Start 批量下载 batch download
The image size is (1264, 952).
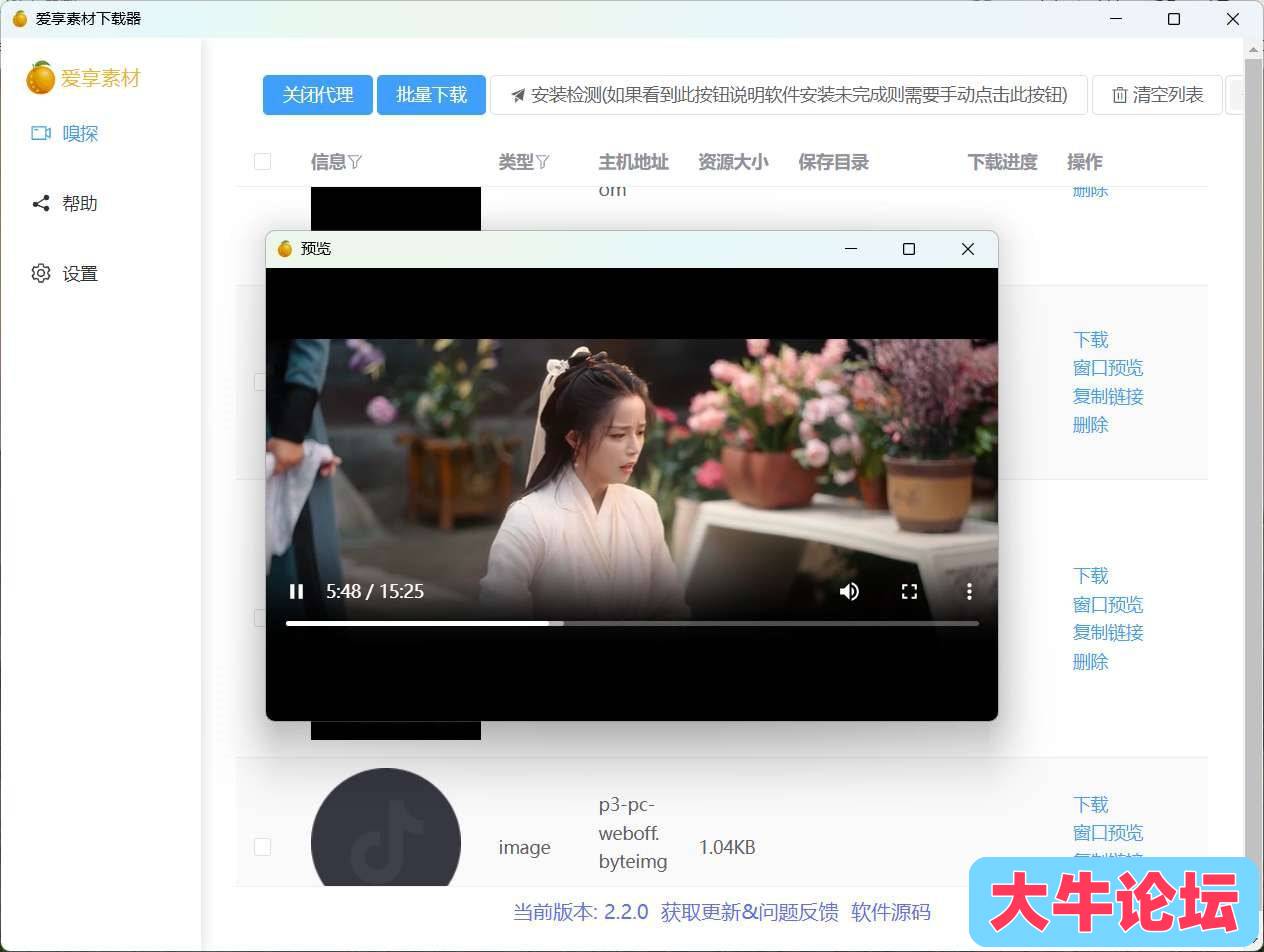[431, 95]
